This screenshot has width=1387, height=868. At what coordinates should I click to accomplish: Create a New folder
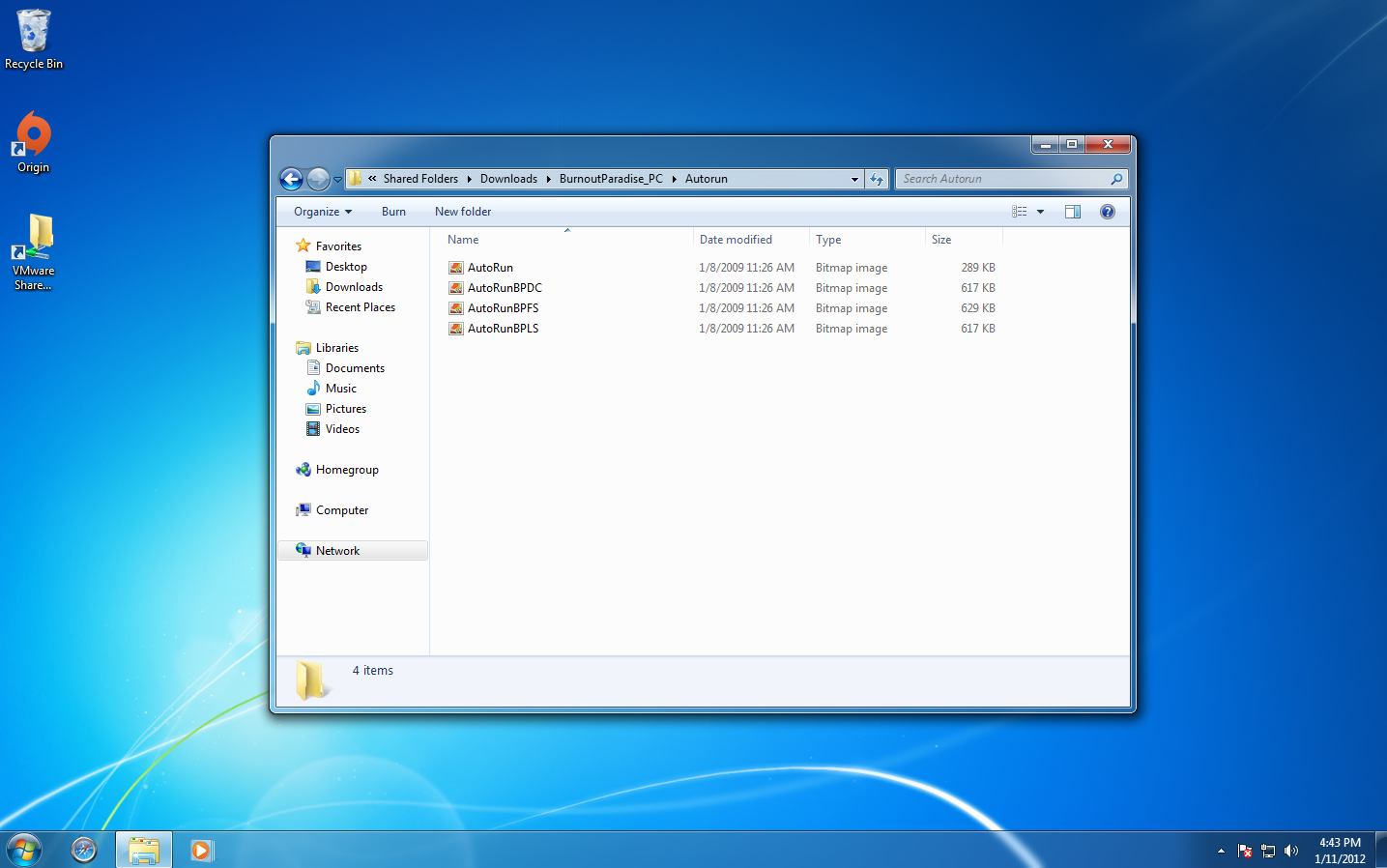pyautogui.click(x=463, y=212)
